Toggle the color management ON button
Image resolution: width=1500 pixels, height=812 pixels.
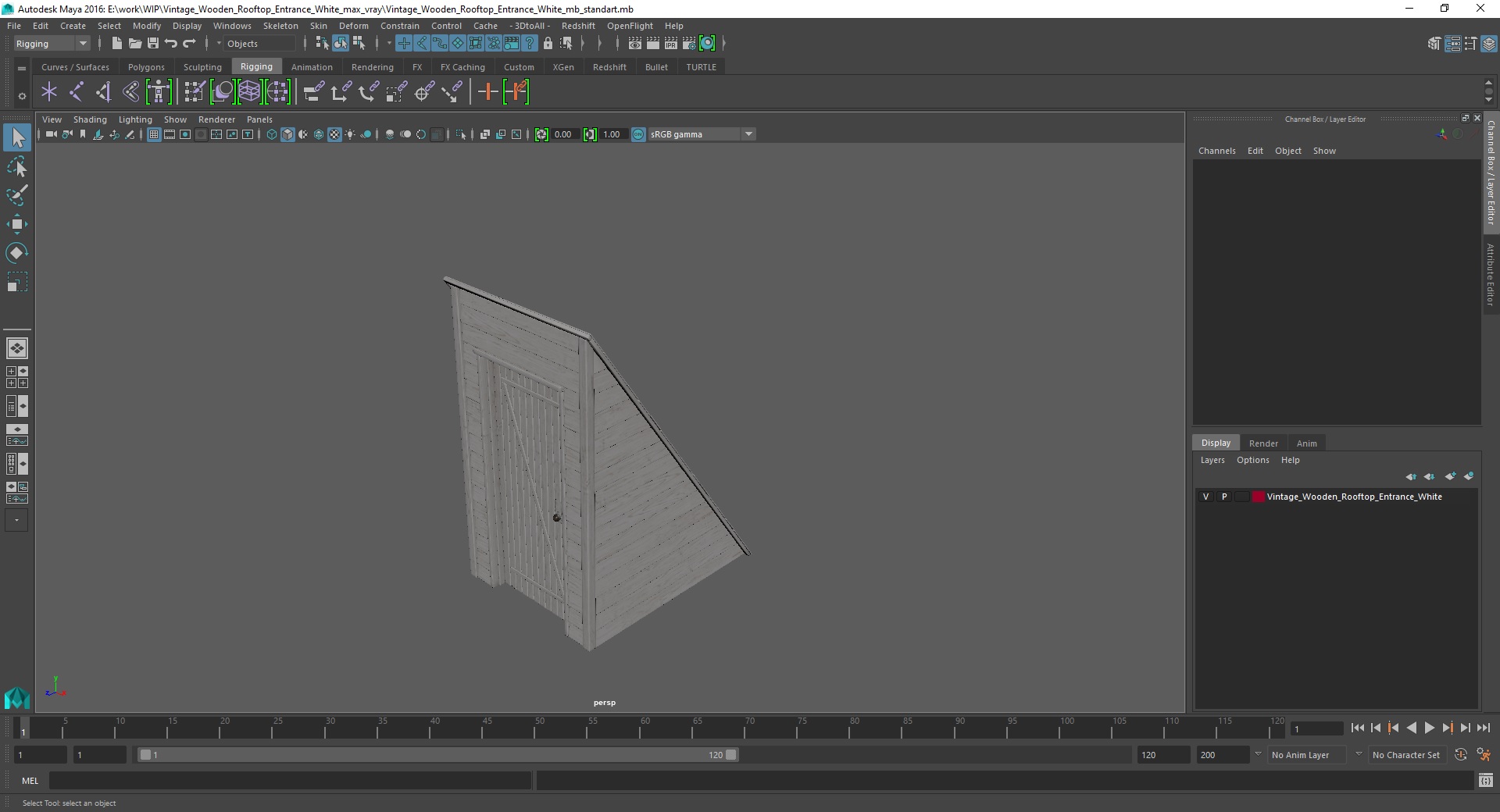[638, 134]
